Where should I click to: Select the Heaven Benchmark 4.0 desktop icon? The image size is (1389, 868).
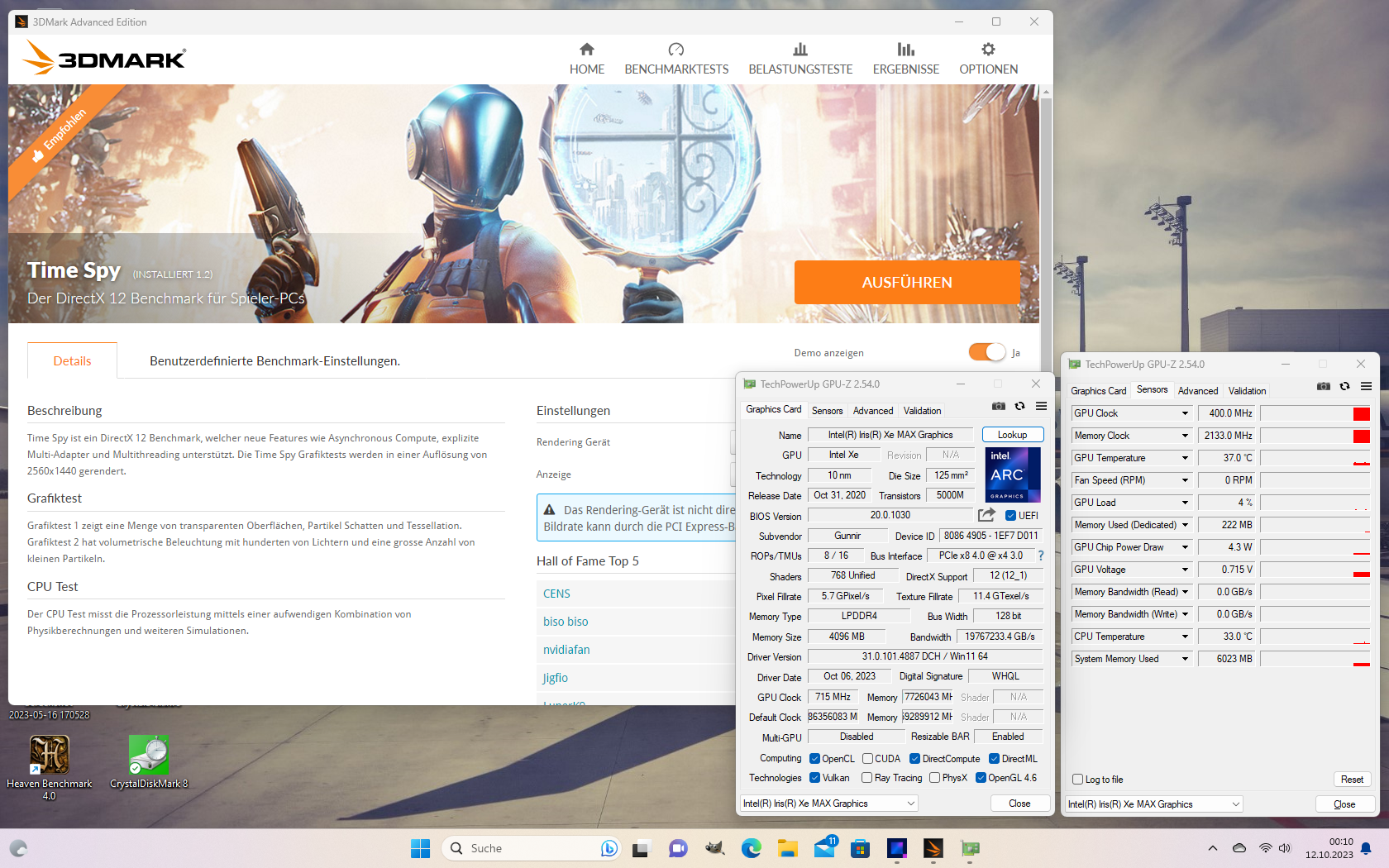tap(50, 767)
